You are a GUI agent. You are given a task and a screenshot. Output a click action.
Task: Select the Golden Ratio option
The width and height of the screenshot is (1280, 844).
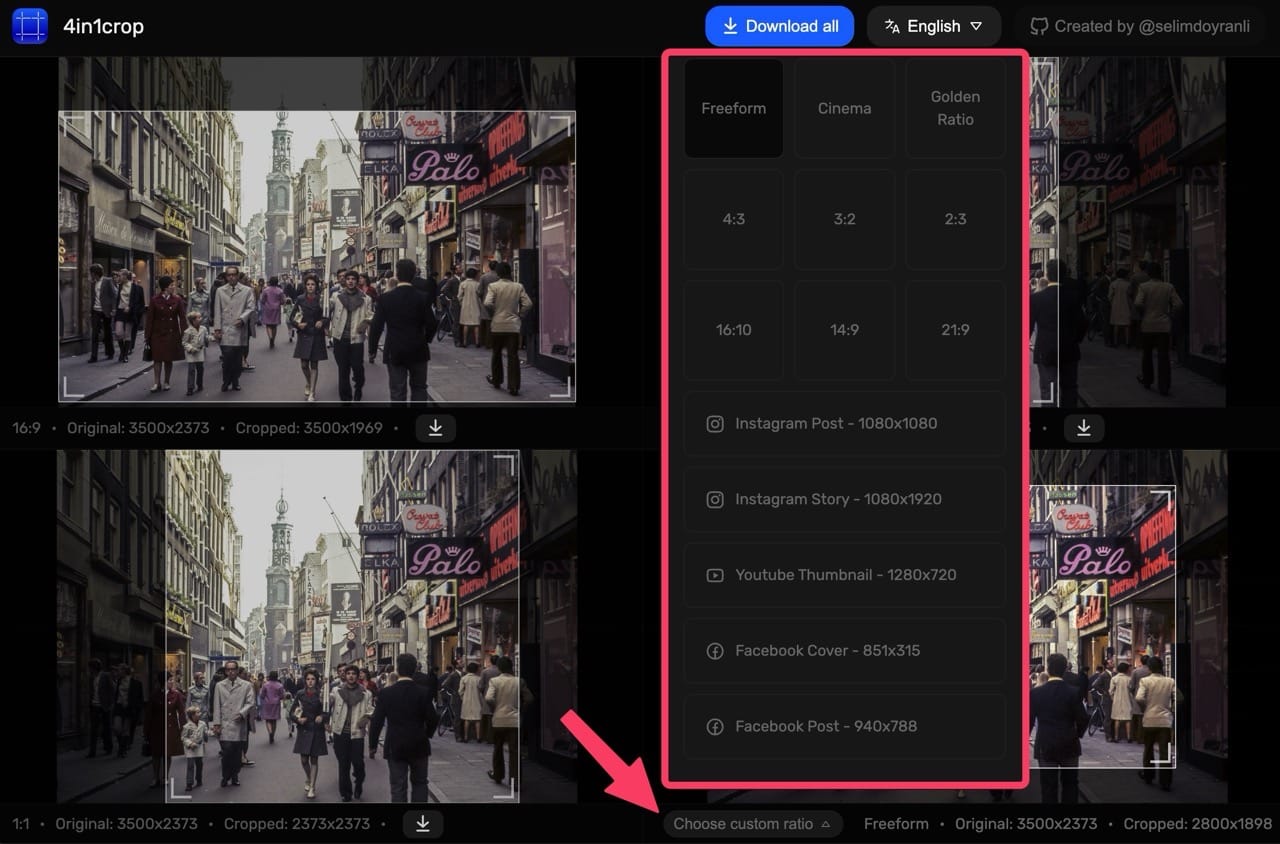pos(956,108)
